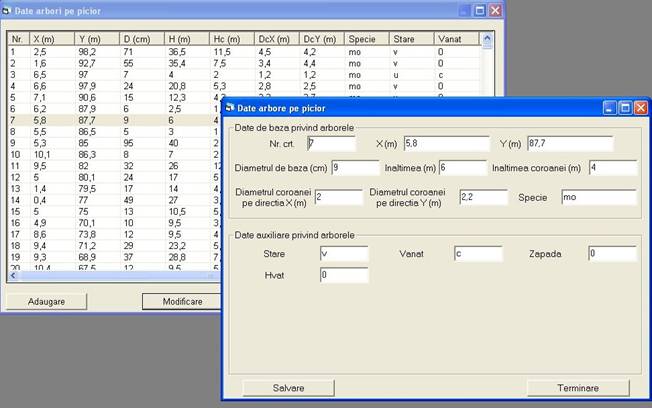
Task: Select row 1 in the tree table
Action: [244, 52]
